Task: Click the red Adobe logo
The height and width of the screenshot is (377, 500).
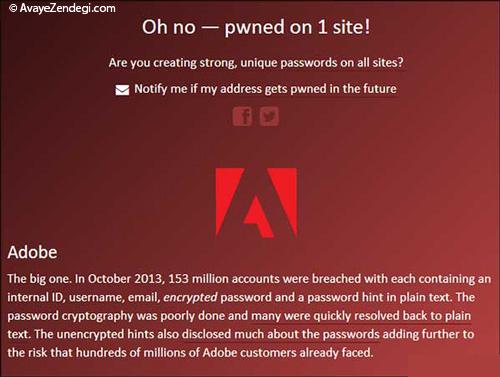Action: click(x=256, y=203)
